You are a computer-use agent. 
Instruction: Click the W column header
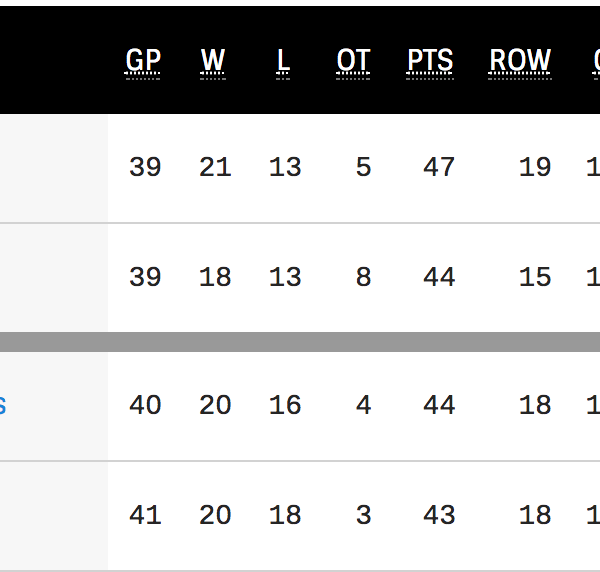213,61
